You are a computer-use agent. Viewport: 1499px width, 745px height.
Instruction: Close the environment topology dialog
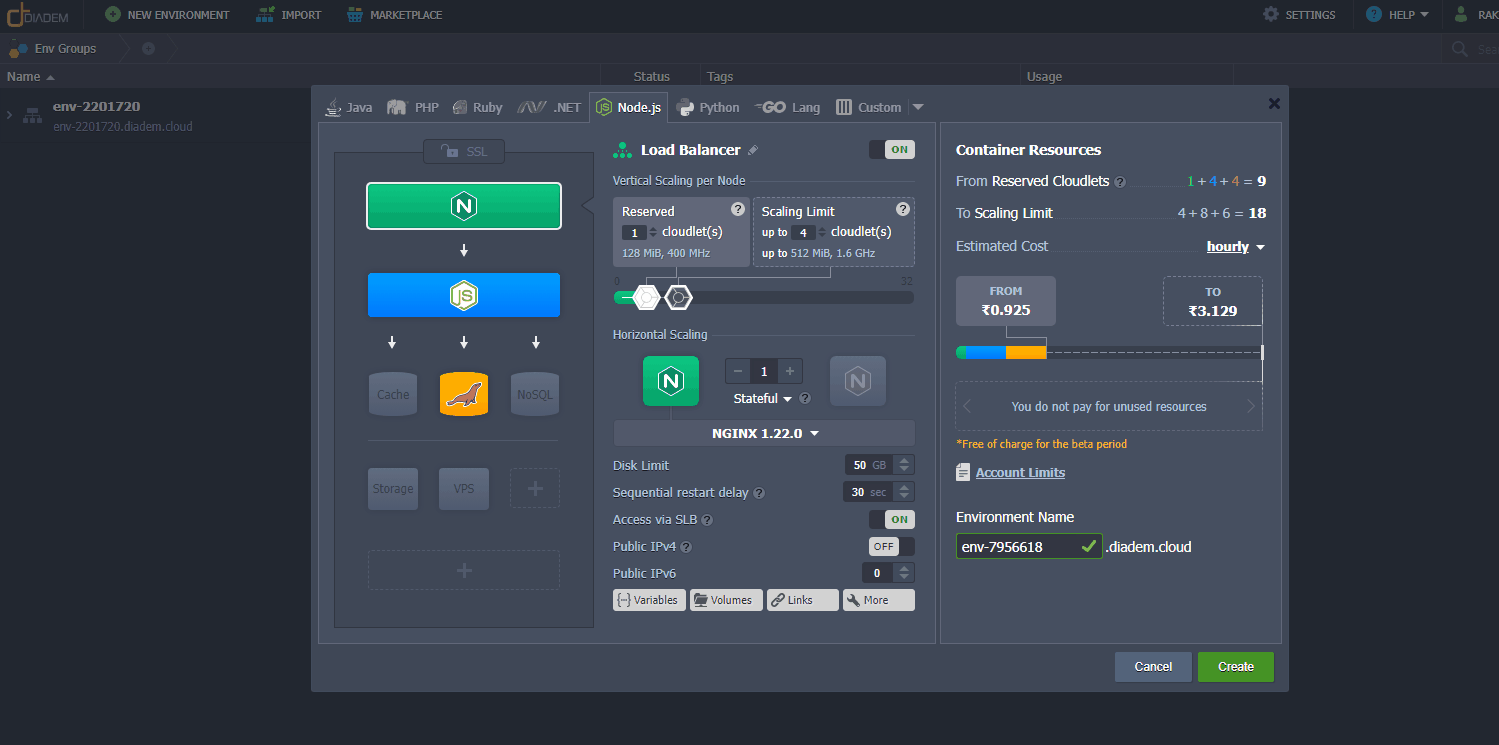[x=1274, y=103]
